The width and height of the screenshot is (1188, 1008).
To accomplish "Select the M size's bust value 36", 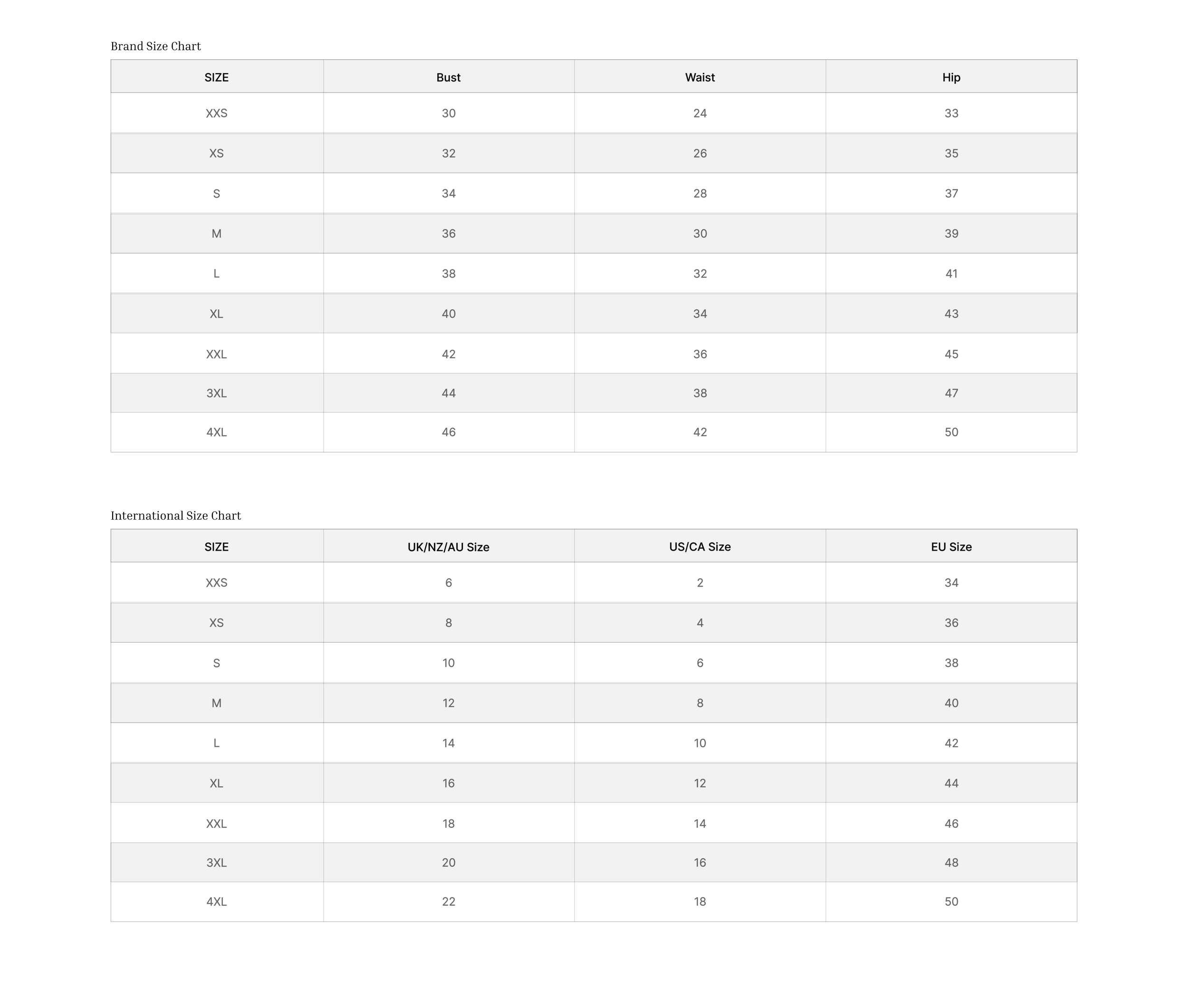I will [x=448, y=233].
